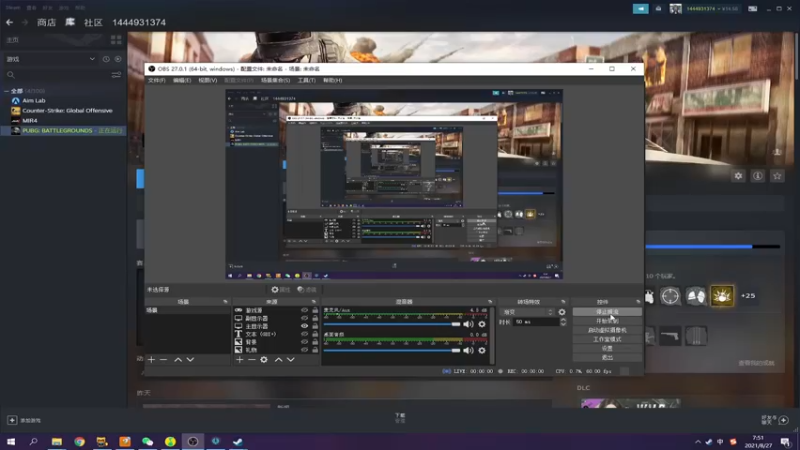Undock the 转场特效 panel via header icon
Image resolution: width=800 pixels, height=450 pixels.
[563, 302]
